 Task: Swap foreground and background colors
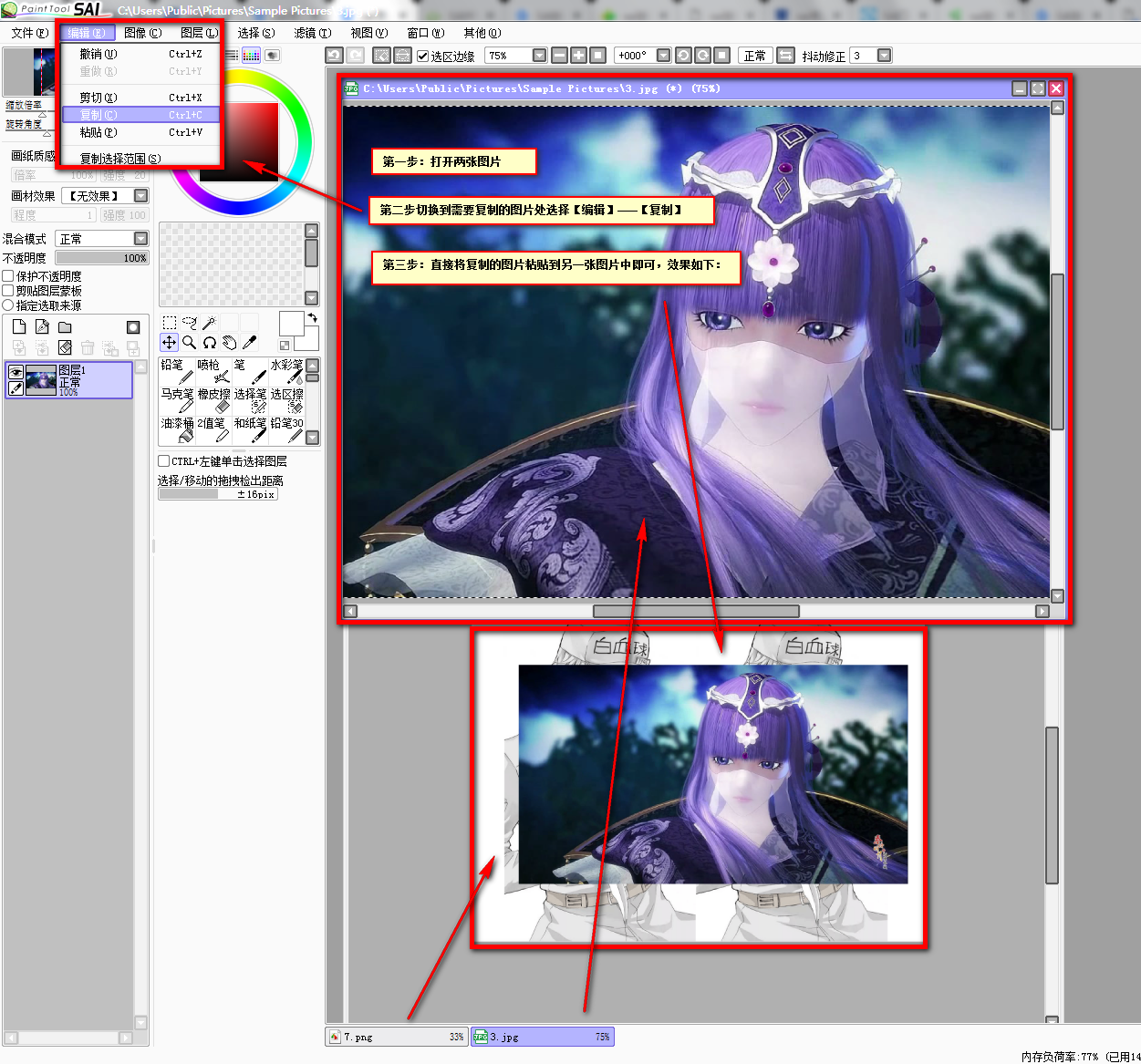[313, 318]
